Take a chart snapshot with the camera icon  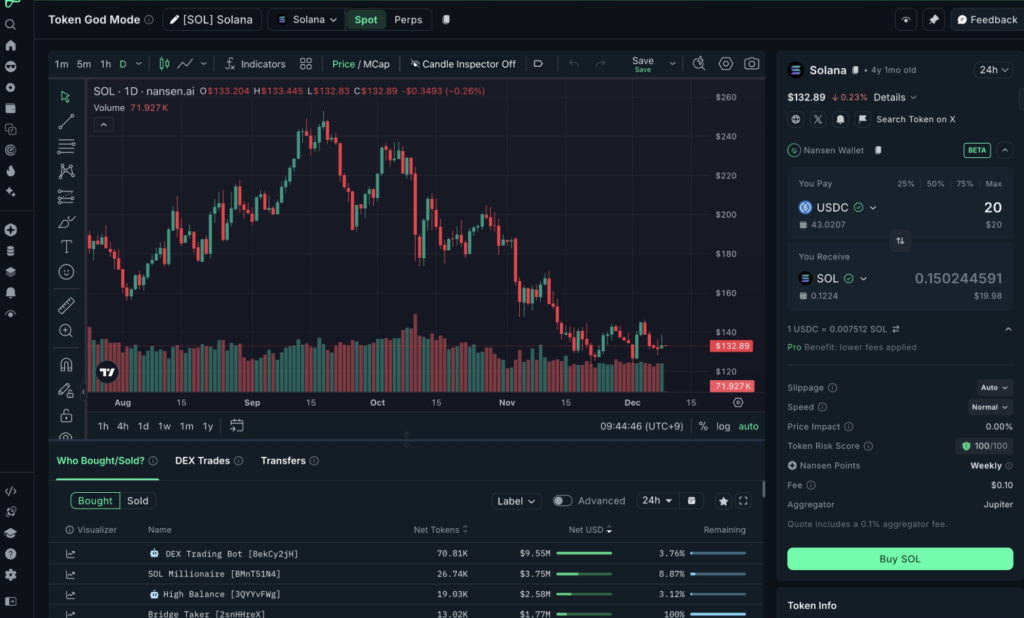click(x=751, y=63)
